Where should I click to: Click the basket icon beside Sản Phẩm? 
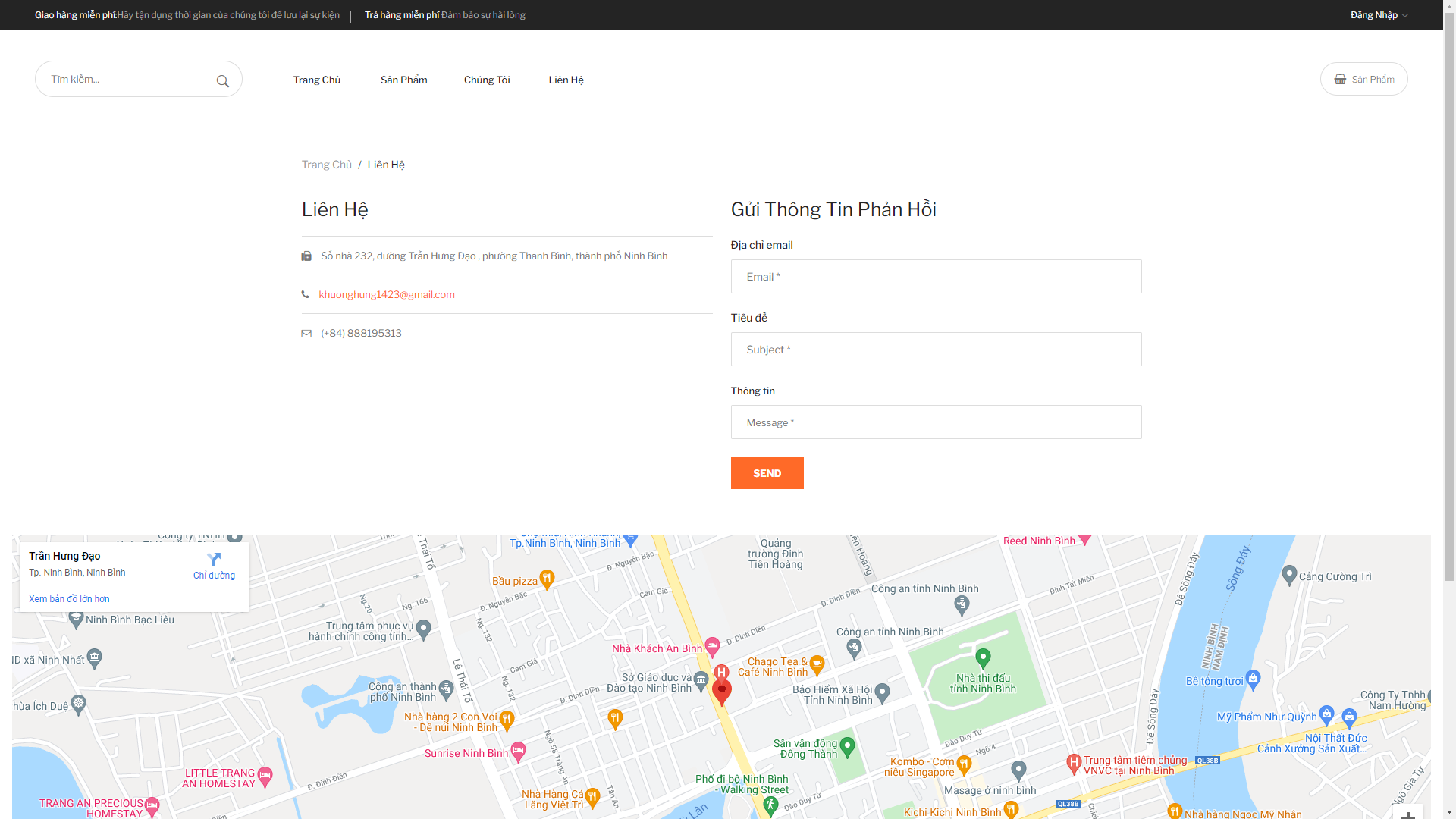[x=1340, y=79]
